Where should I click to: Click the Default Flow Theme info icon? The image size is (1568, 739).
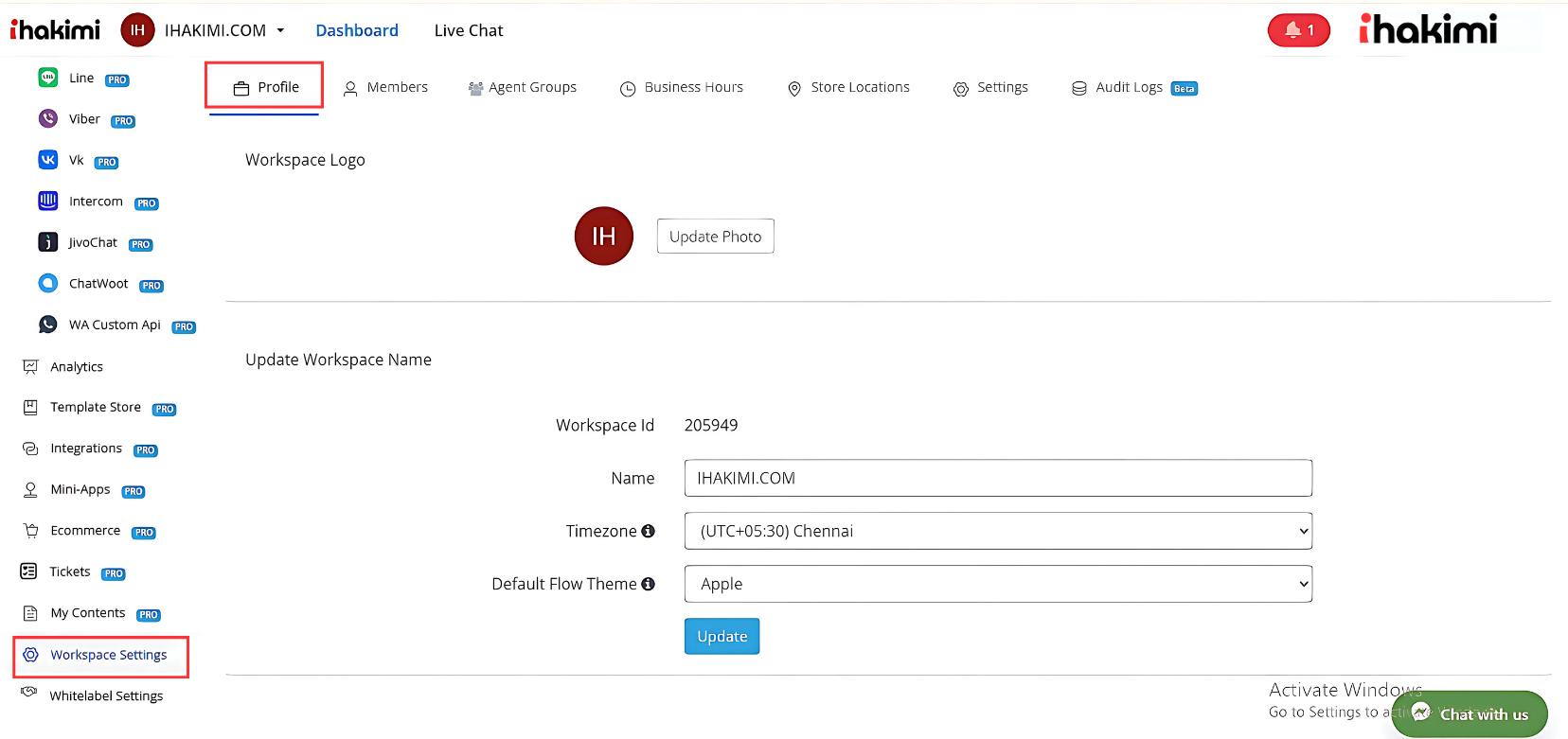coord(648,584)
